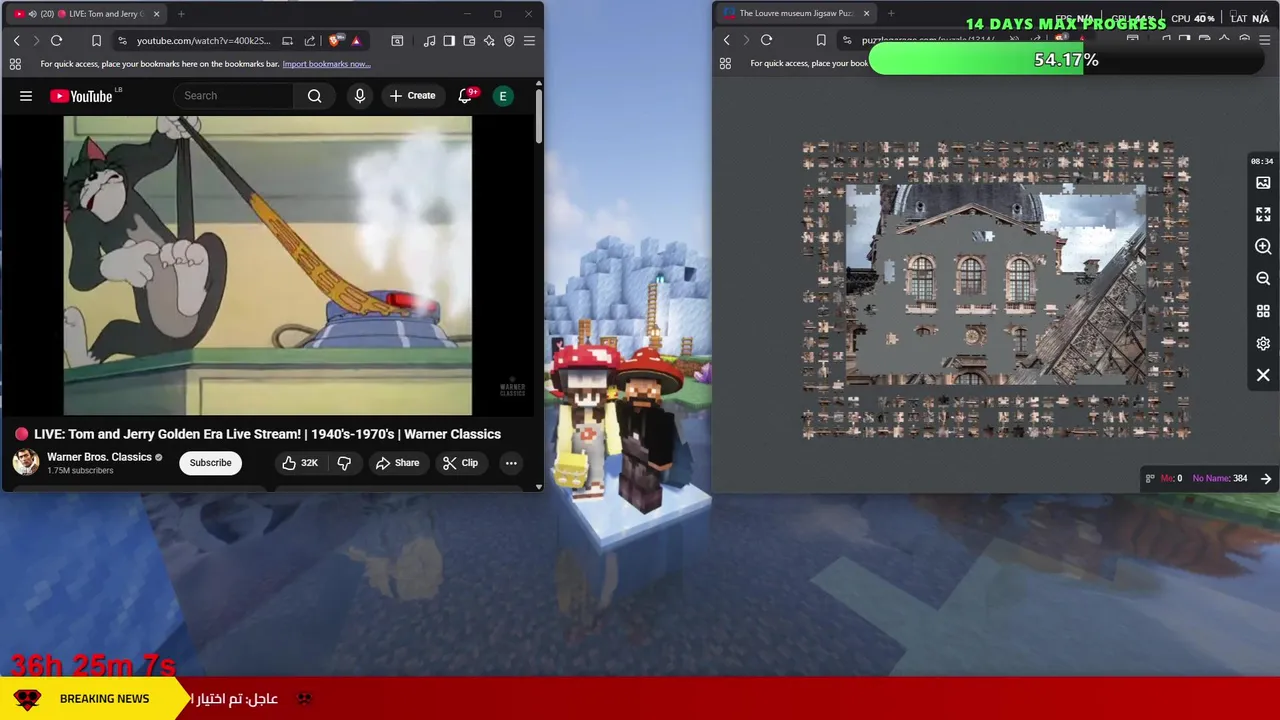The width and height of the screenshot is (1280, 720).
Task: Click the Tom and Jerry video player
Action: pos(268,265)
